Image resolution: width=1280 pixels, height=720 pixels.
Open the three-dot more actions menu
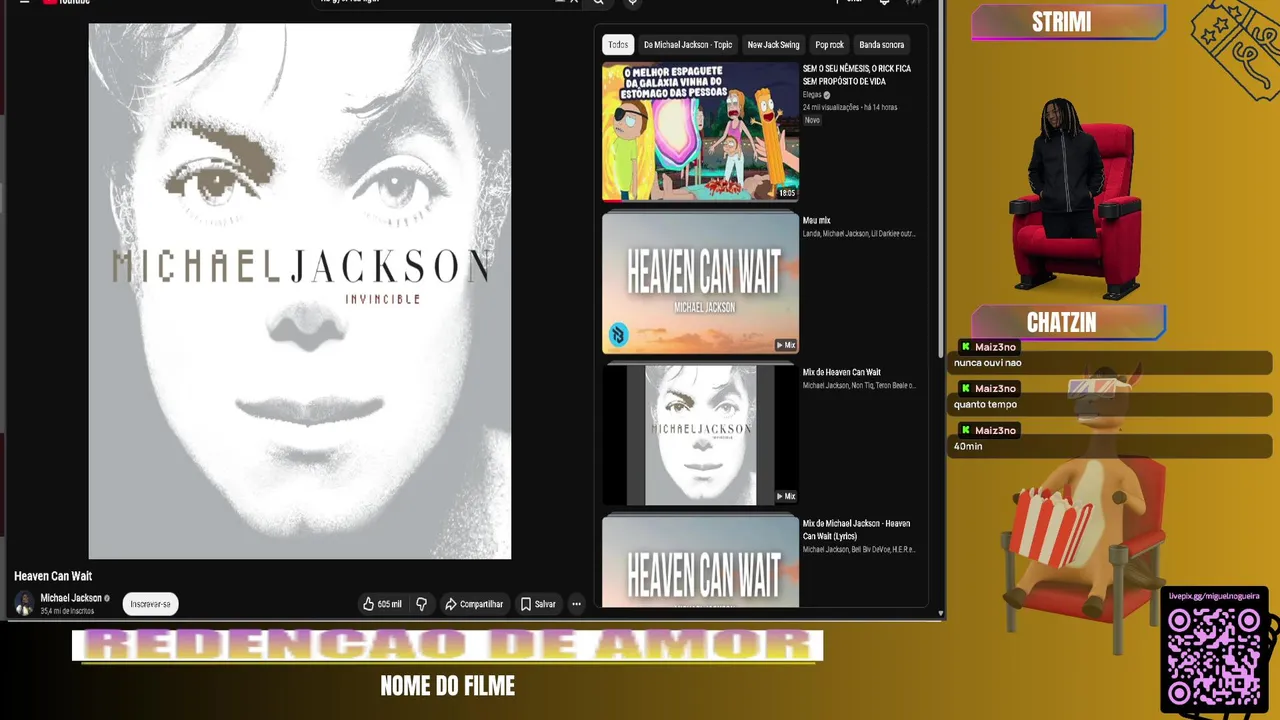tap(576, 604)
